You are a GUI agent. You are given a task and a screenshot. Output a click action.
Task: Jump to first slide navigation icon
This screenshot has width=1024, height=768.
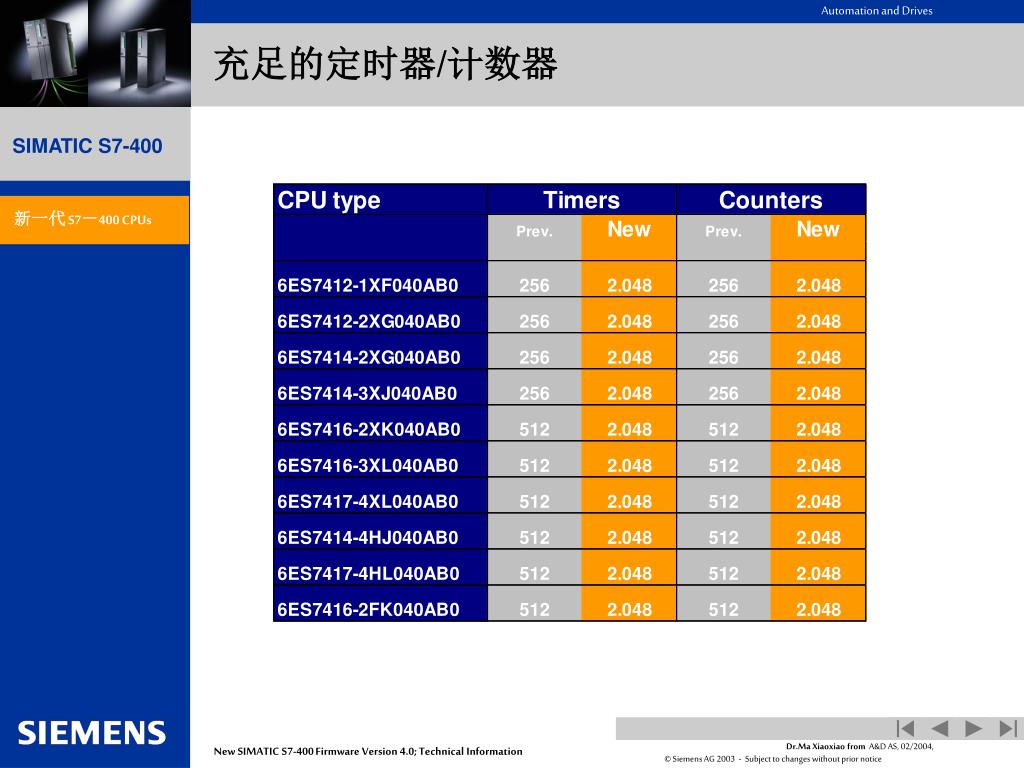[x=905, y=728]
